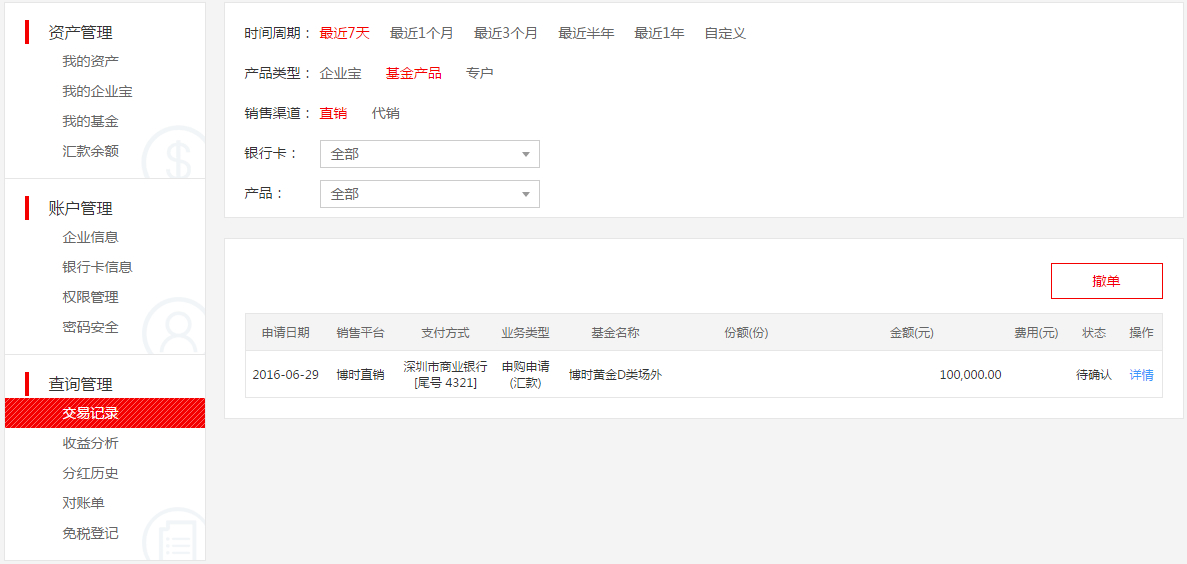Click the 金额(元) column header
This screenshot has height=564, width=1187.
[x=911, y=332]
